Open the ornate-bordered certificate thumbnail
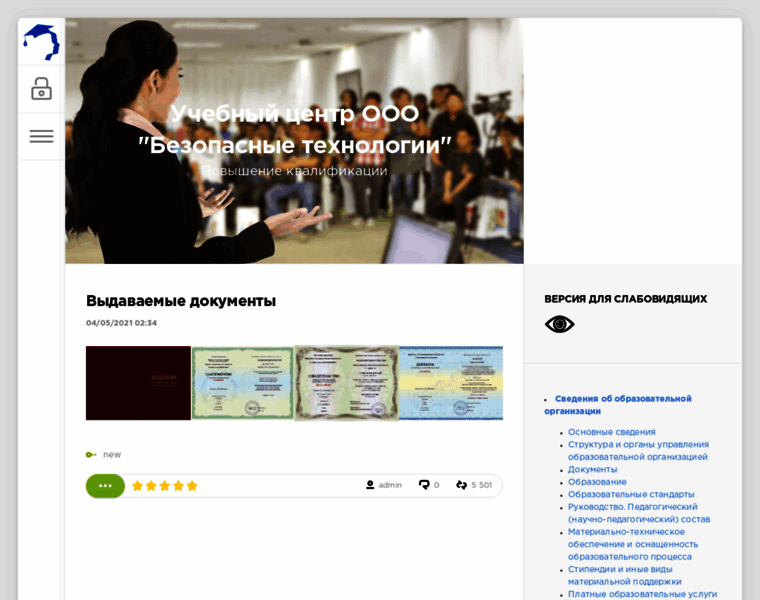The height and width of the screenshot is (600, 760). [347, 383]
